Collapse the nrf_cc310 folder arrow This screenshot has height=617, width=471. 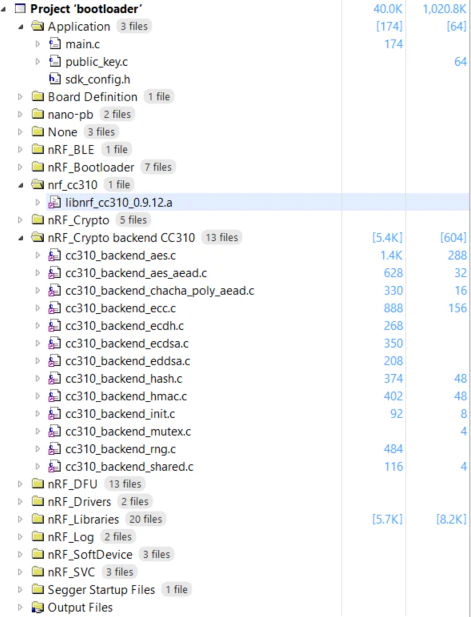click(x=20, y=185)
